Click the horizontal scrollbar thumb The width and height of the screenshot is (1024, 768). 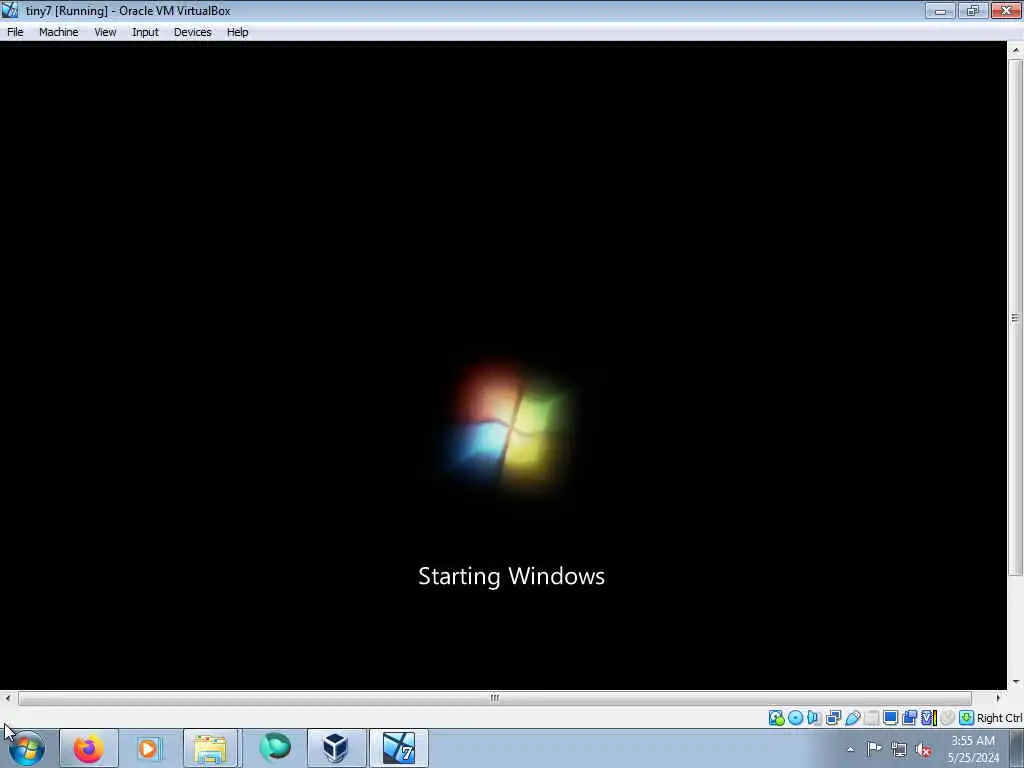(x=495, y=698)
